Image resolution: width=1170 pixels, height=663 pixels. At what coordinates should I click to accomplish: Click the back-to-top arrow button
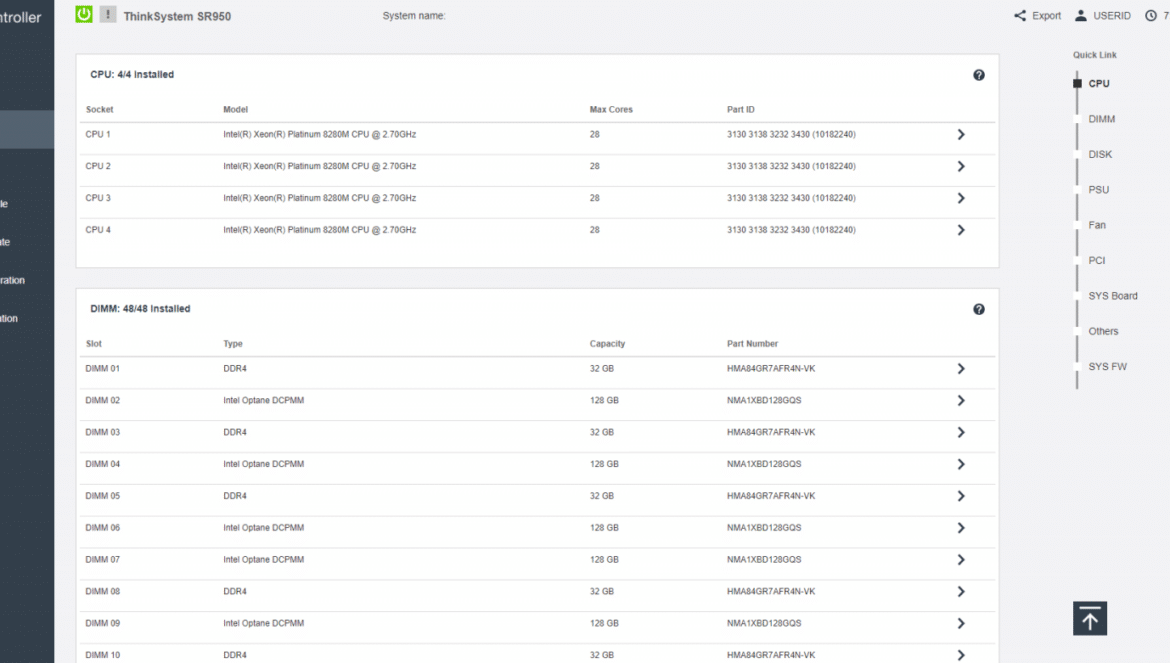tap(1090, 618)
